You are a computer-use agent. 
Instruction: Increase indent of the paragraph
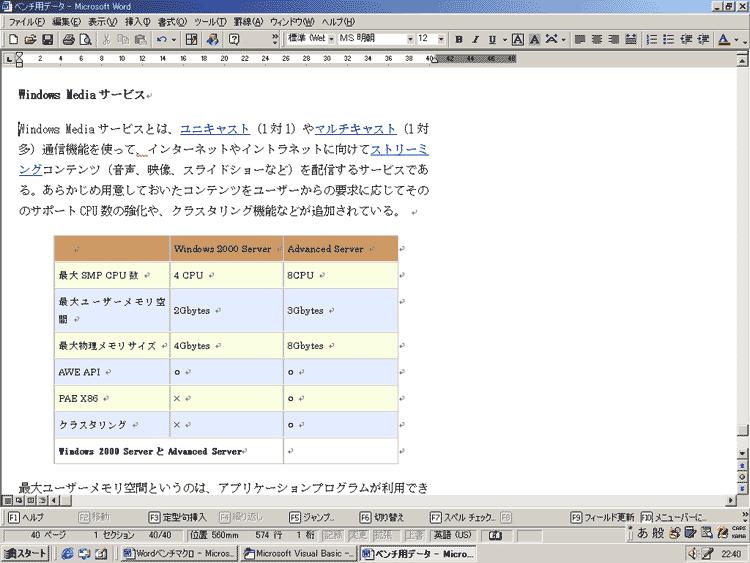(703, 39)
